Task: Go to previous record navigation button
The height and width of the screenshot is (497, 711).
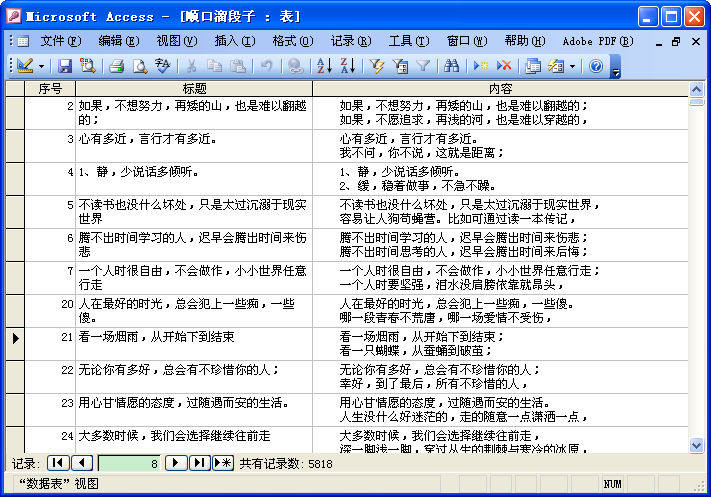Action: [82, 463]
